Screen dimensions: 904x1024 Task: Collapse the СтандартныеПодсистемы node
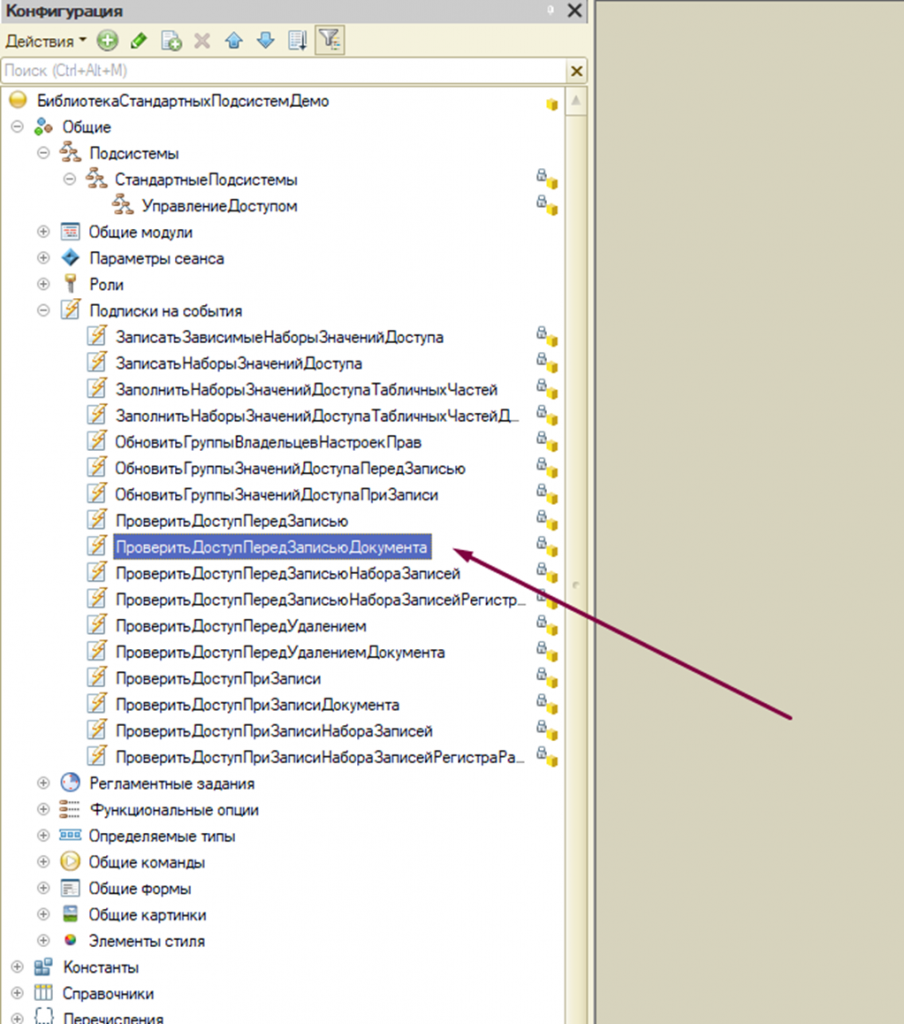tap(70, 179)
